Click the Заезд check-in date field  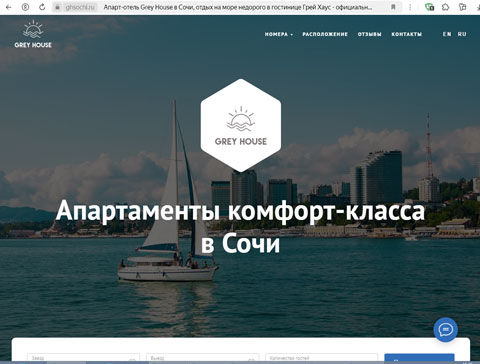(83, 358)
